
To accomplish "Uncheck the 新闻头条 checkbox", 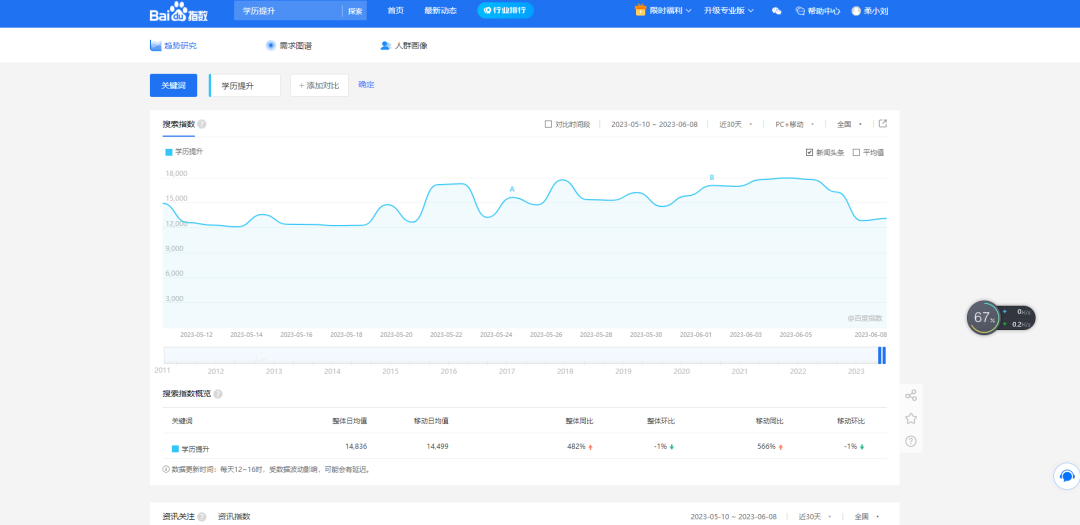I will click(x=810, y=152).
